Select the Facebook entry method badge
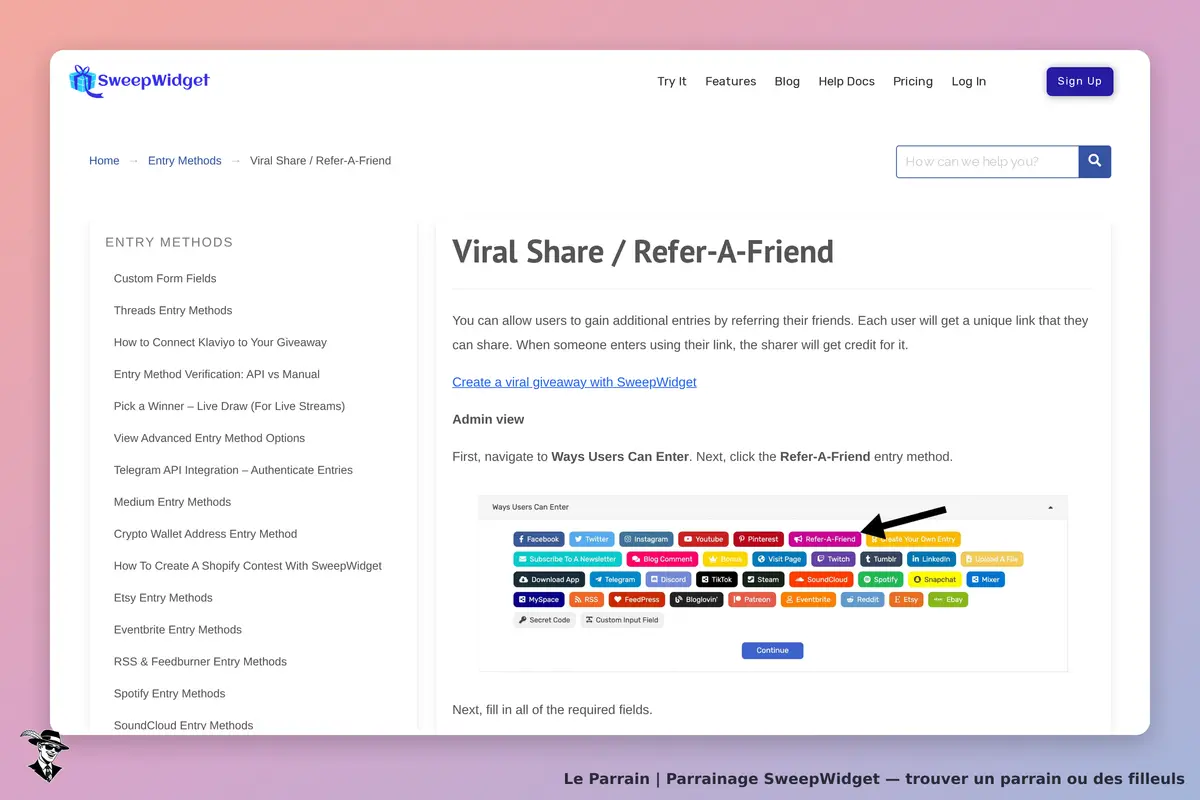 coord(539,539)
